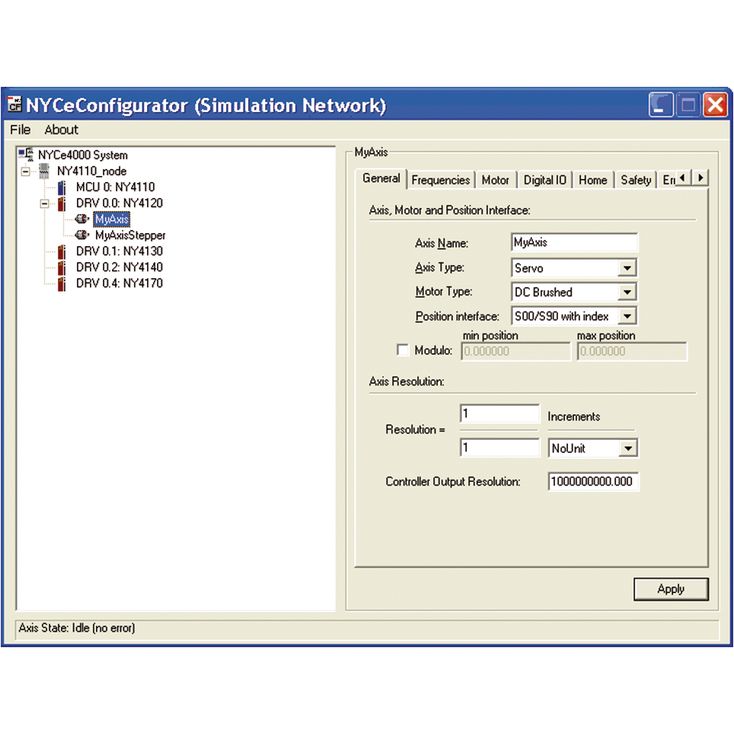
Task: Click the red DRV 0.4 NY4170 module icon
Action: (x=62, y=283)
